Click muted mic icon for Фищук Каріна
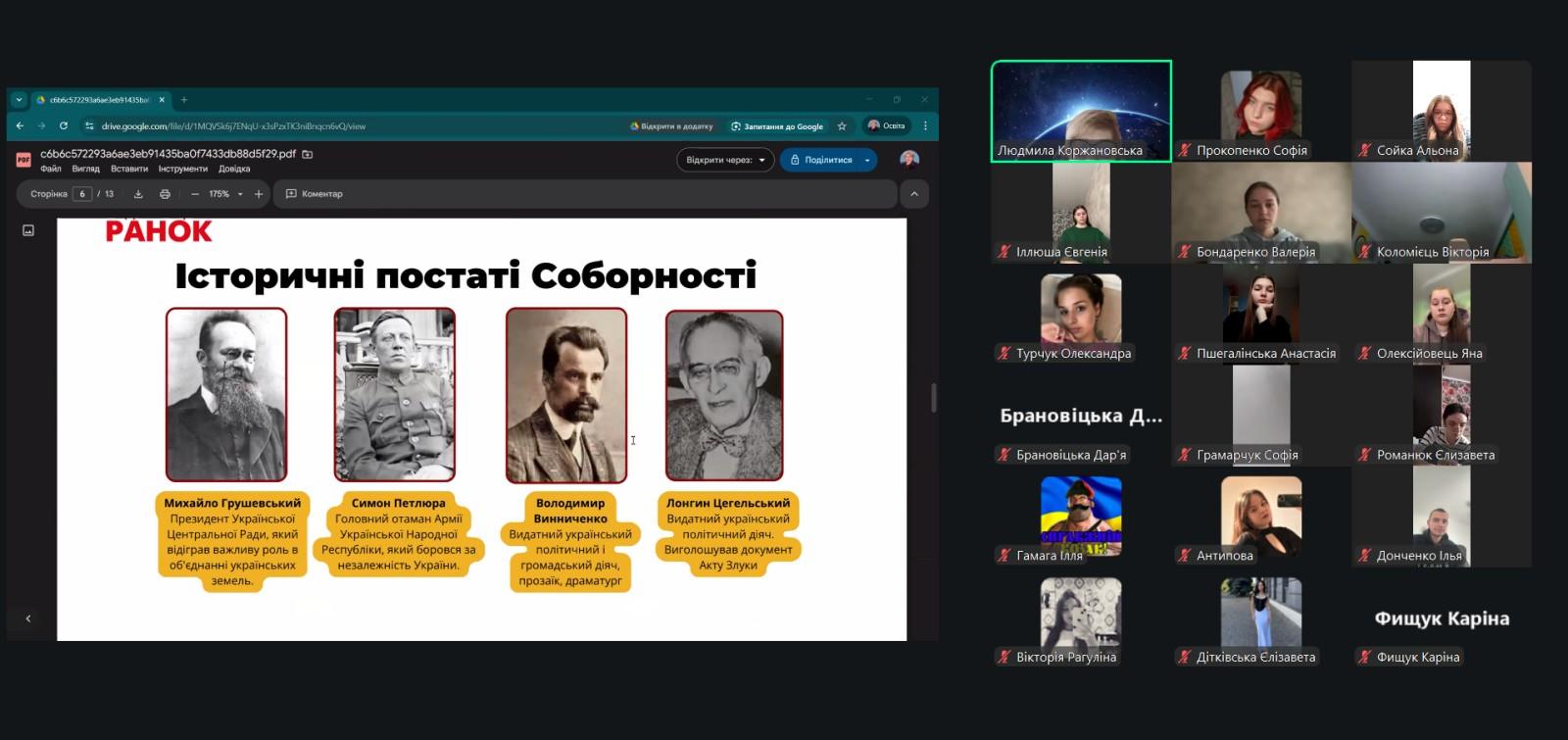This screenshot has width=1568, height=740. 1364,658
